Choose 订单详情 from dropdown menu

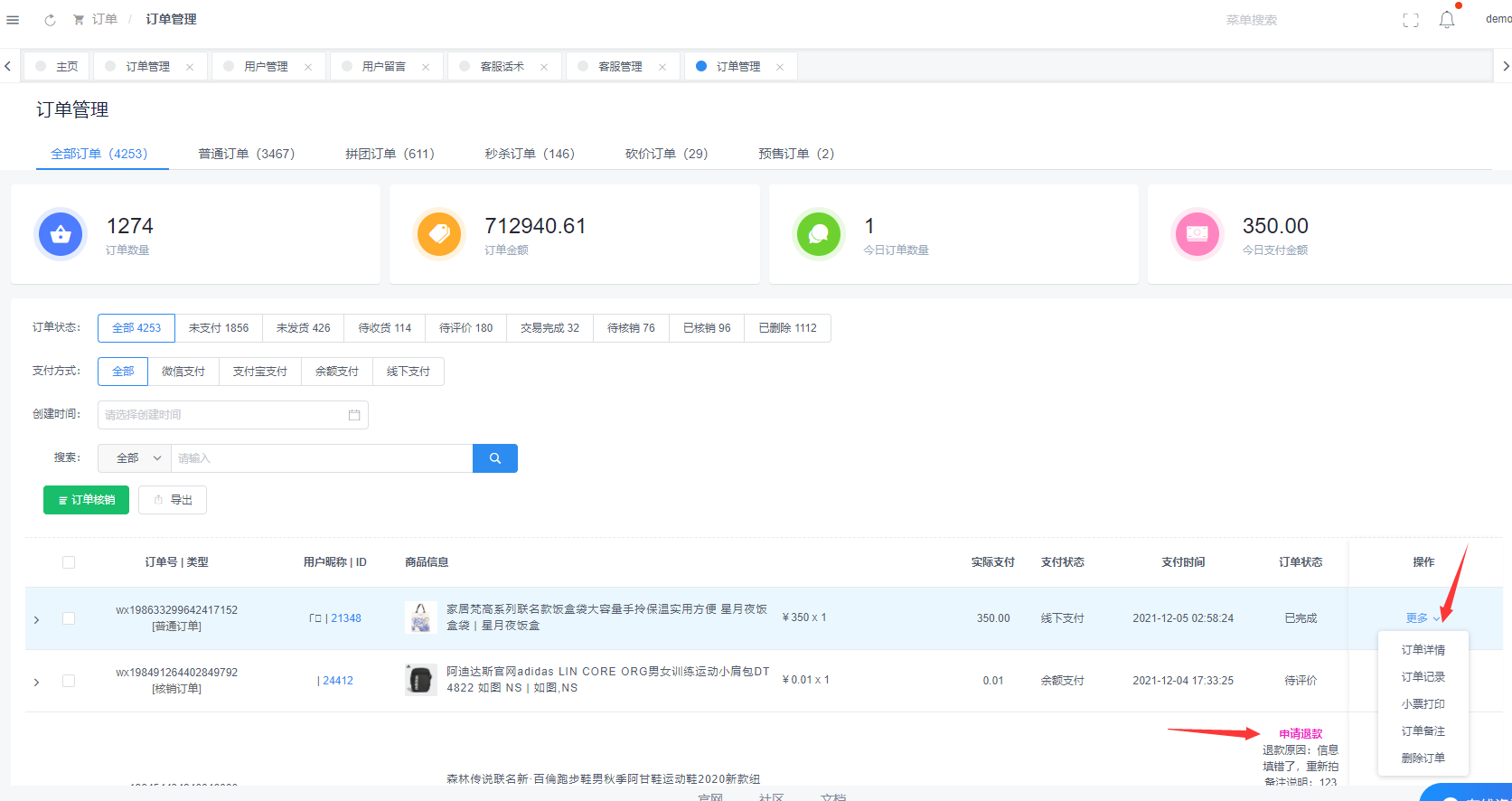(1423, 650)
